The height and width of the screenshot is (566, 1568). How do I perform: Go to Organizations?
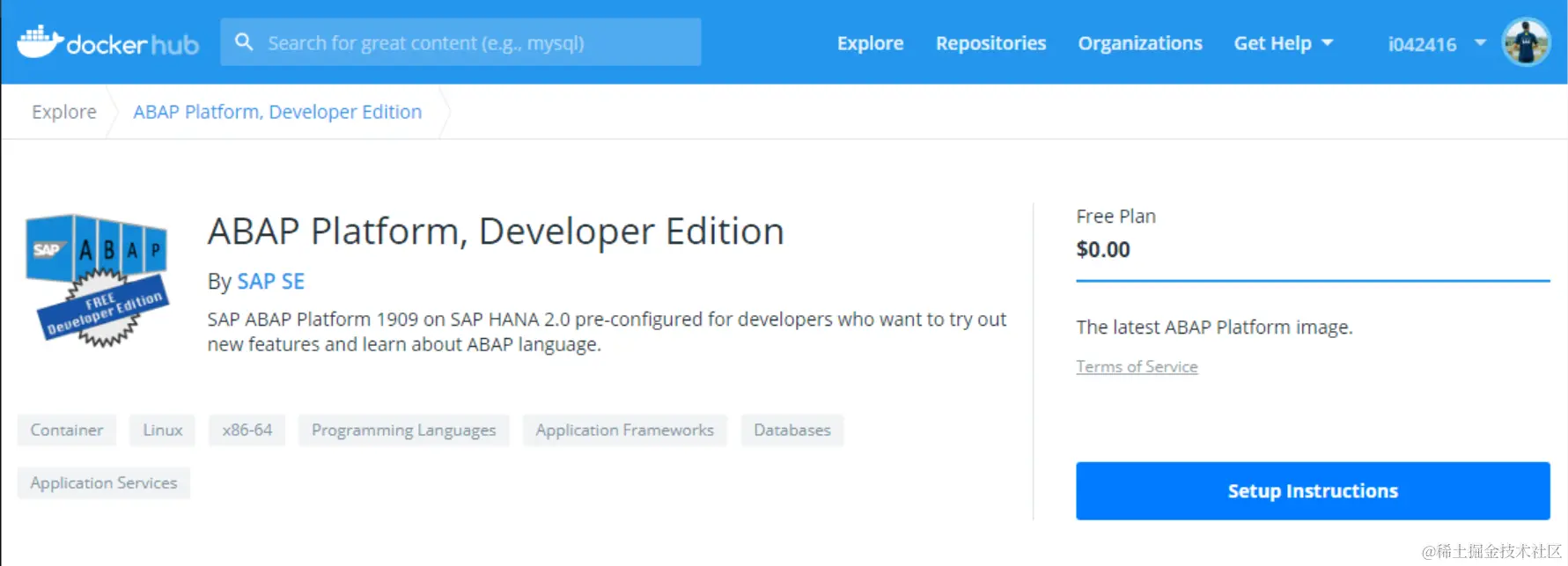coord(1140,43)
